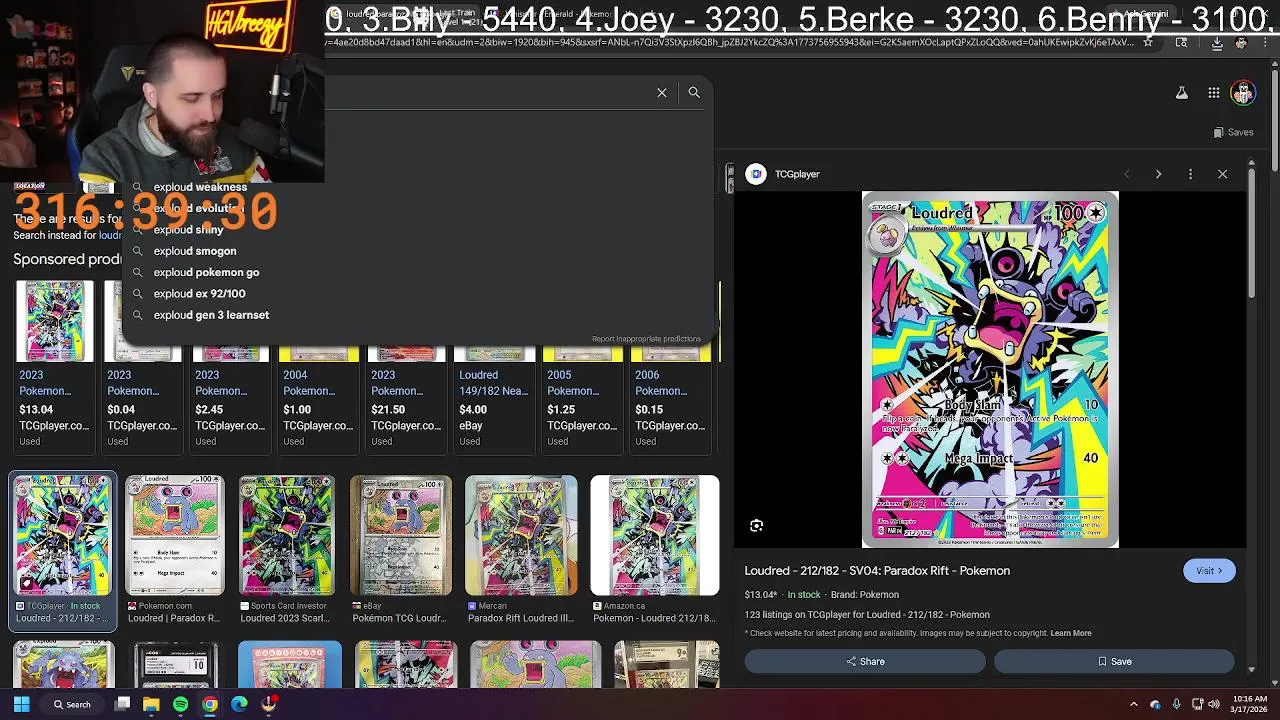Go to next image in preview panel

(1158, 174)
